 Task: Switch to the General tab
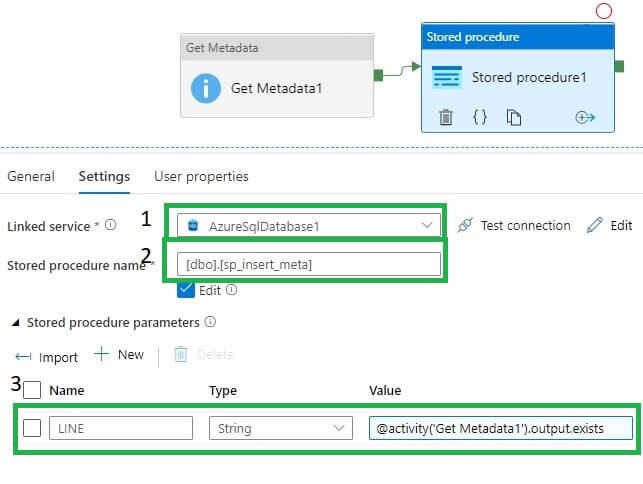[31, 176]
